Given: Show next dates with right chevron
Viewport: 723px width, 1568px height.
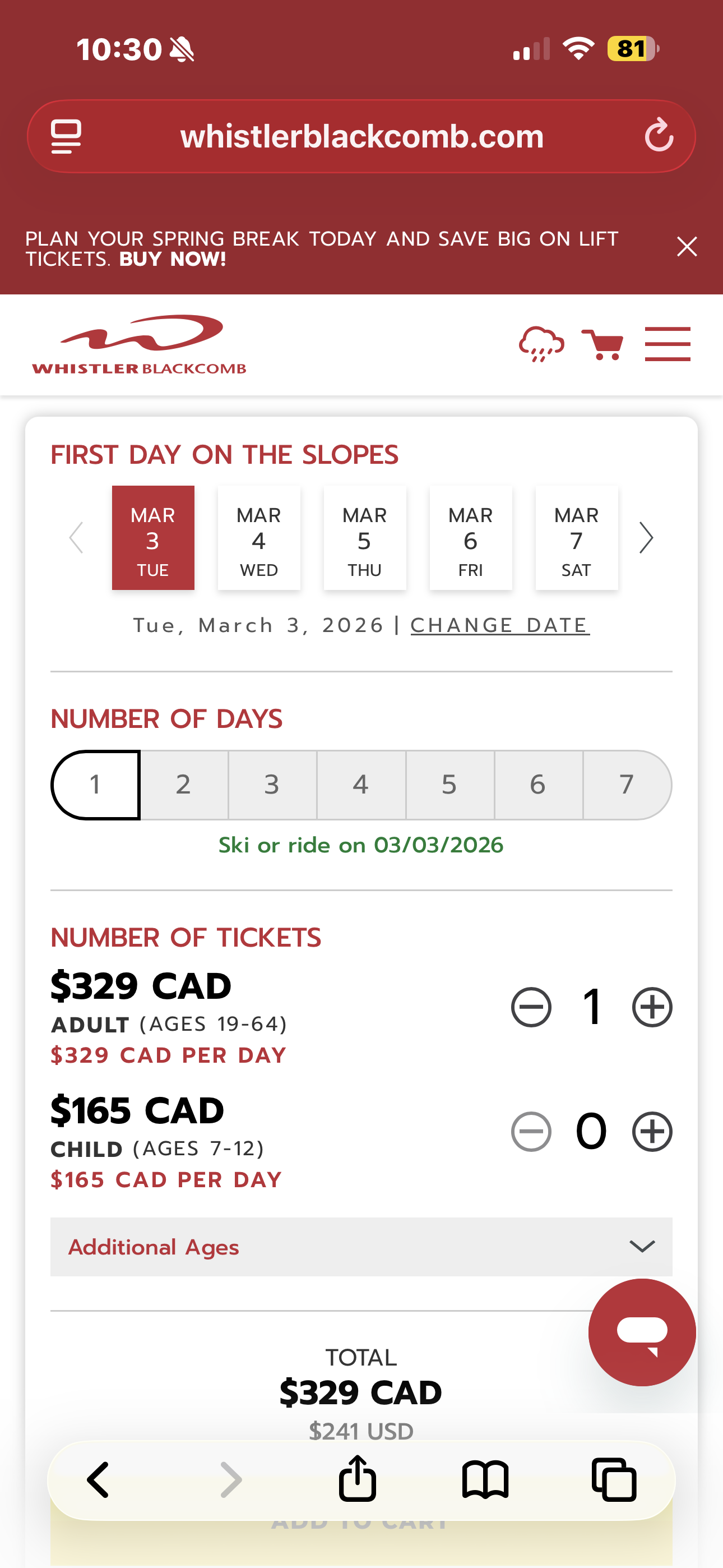Looking at the screenshot, I should pos(646,538).
